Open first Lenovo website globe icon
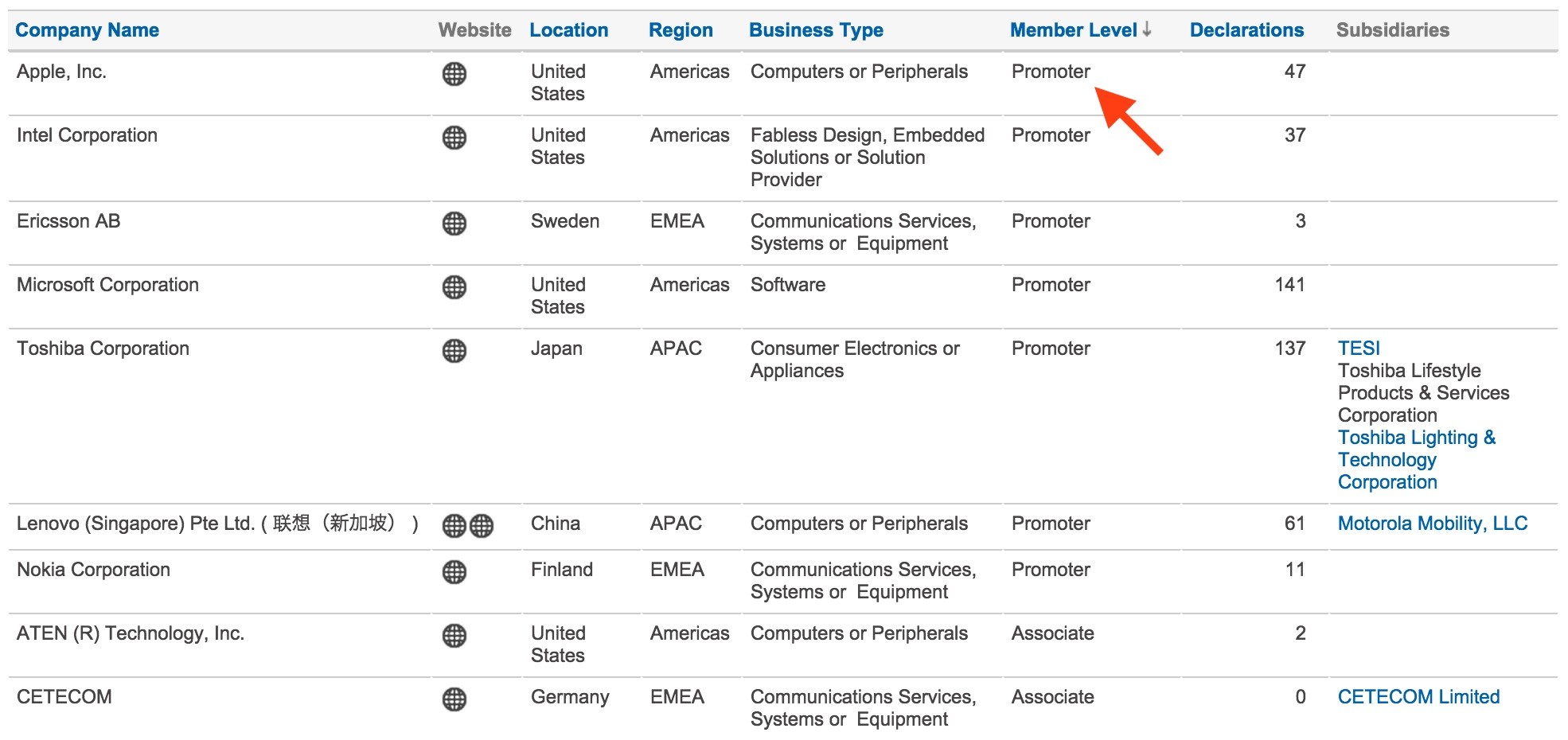Viewport: 1568px width, 740px height. [454, 526]
